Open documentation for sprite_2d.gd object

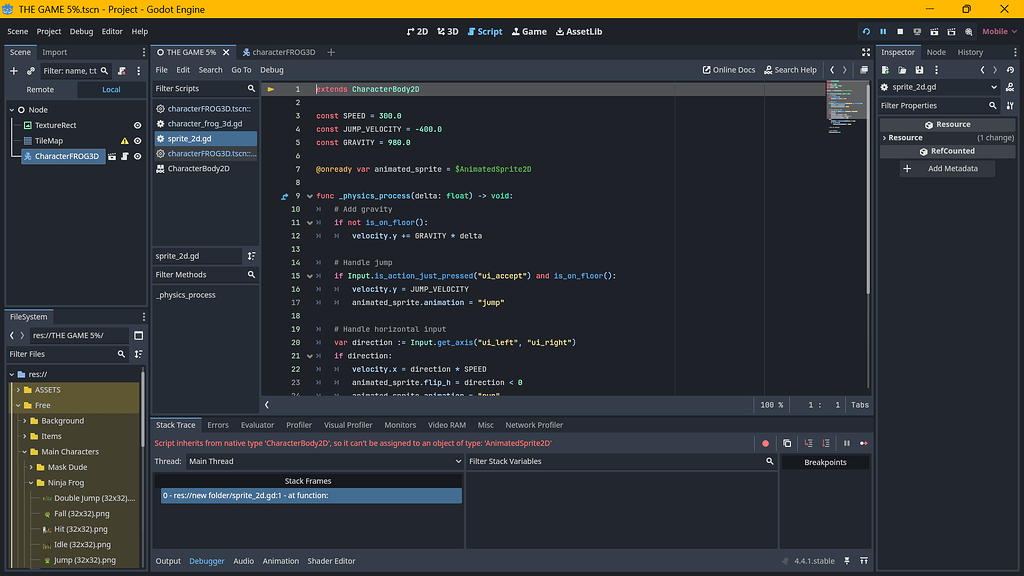[x=1010, y=87]
